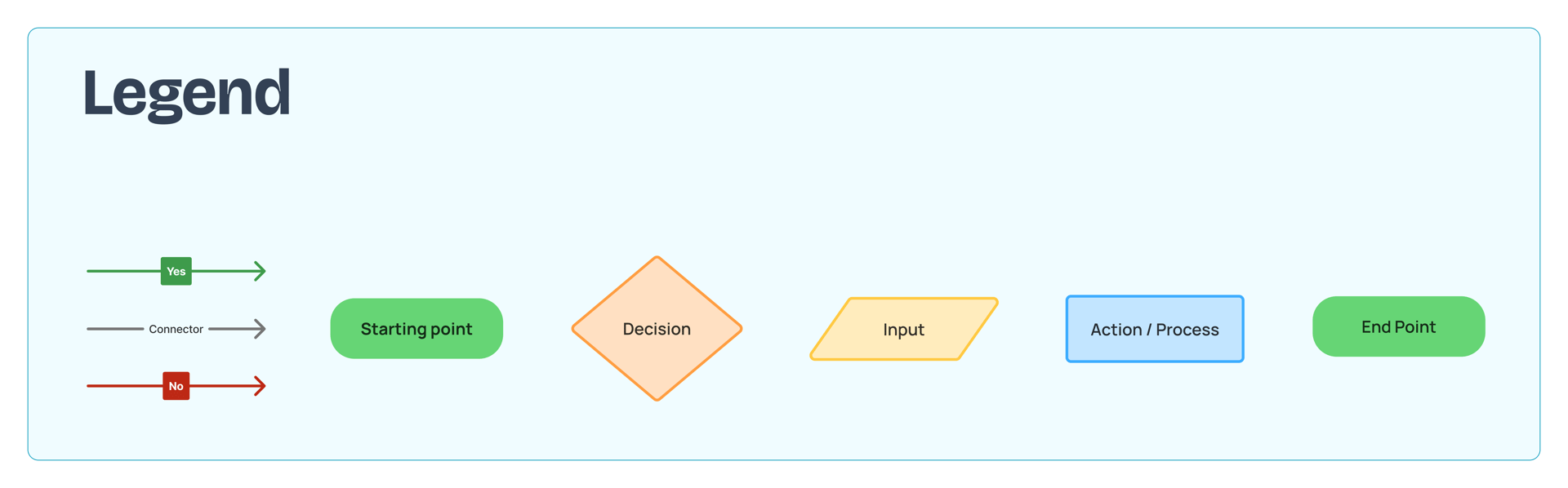Select the blue Action / Process rectangle
1568x488 pixels.
click(1154, 330)
